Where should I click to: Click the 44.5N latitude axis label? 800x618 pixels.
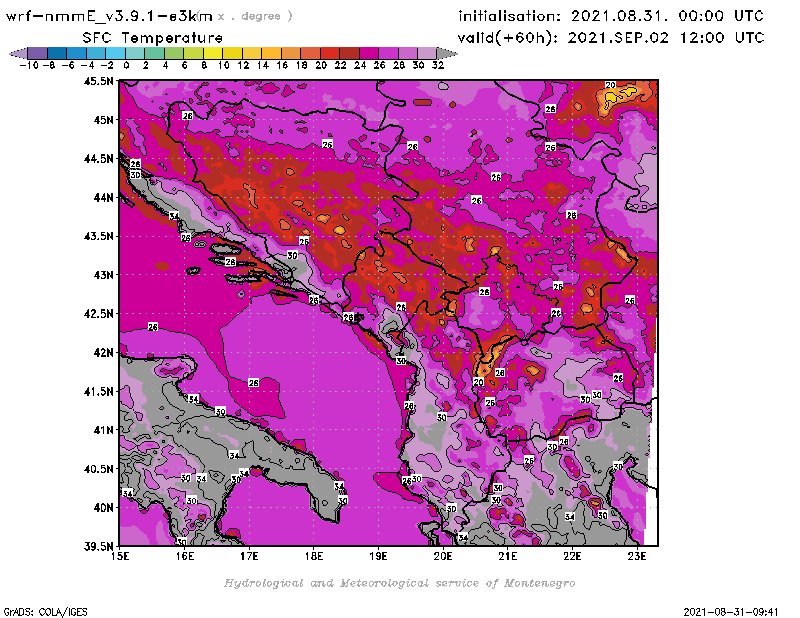coord(98,159)
